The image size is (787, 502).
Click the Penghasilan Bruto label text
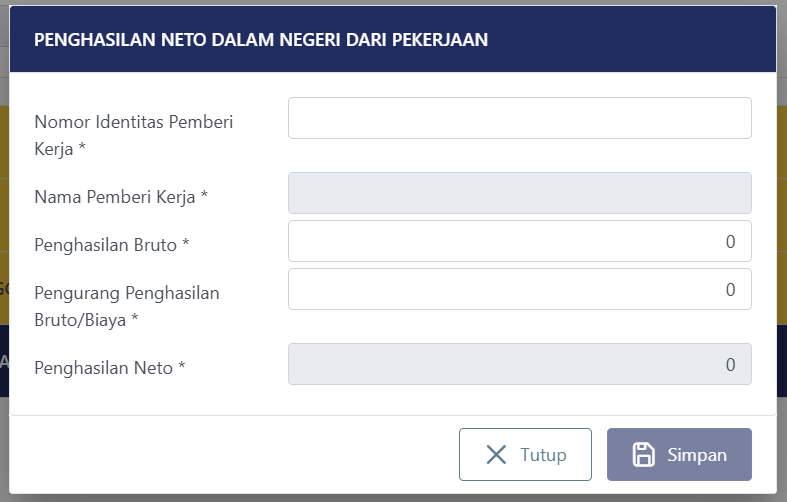(x=106, y=245)
